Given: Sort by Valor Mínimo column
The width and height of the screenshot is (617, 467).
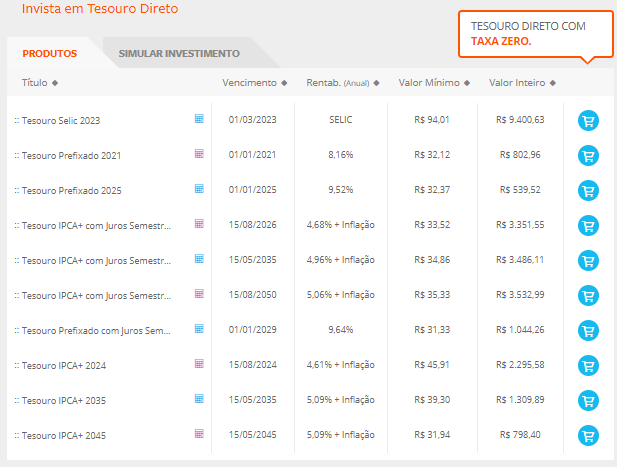Looking at the screenshot, I should click(438, 82).
